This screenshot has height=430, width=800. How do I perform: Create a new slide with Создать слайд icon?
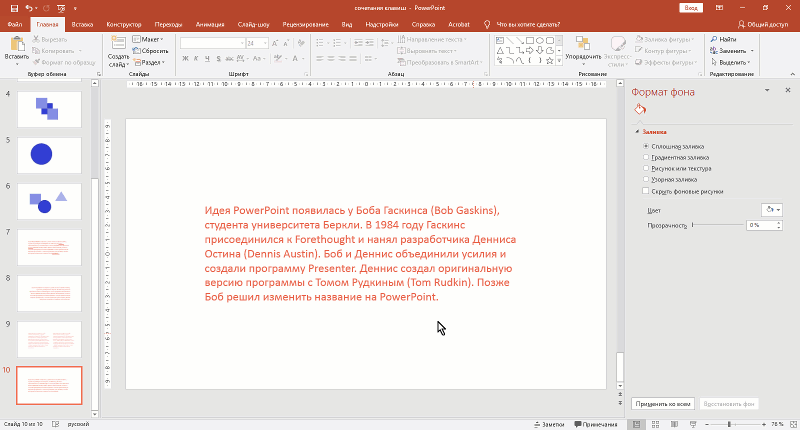tap(118, 44)
